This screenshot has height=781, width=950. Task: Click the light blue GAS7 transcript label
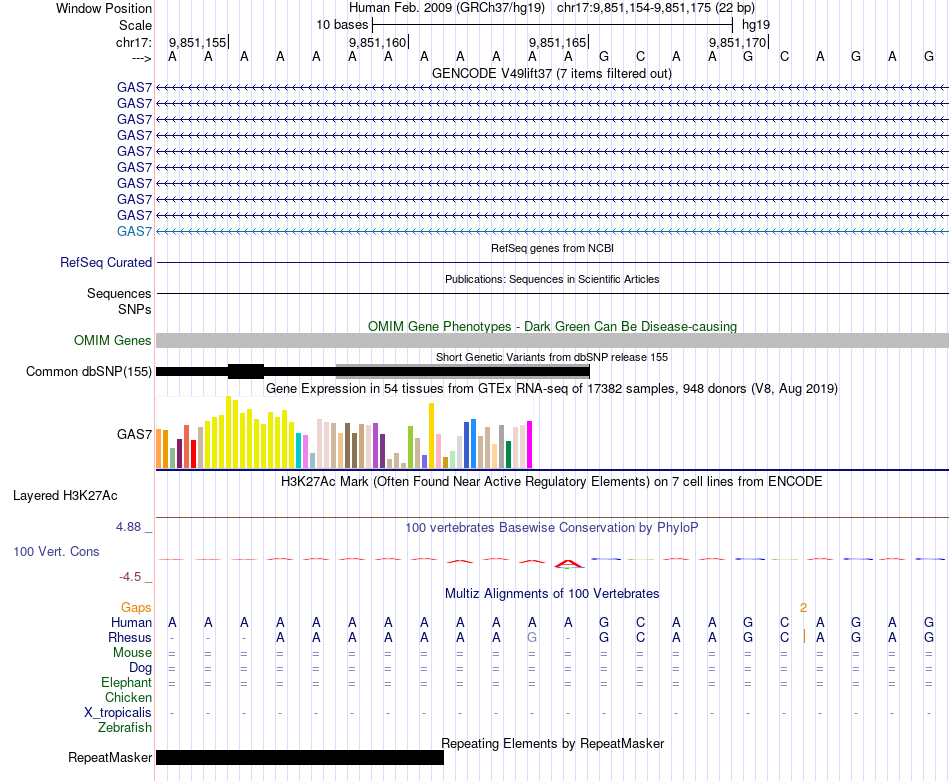(134, 231)
